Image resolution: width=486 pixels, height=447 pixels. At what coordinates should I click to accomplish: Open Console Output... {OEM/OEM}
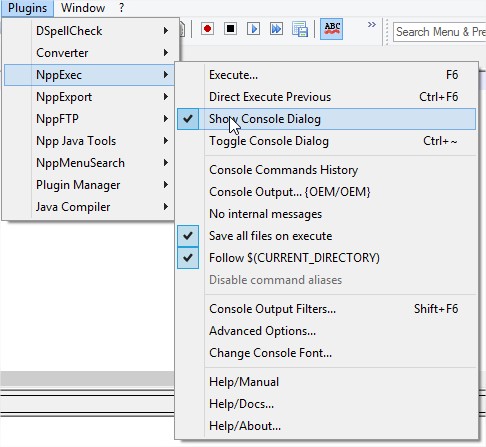(x=327, y=192)
